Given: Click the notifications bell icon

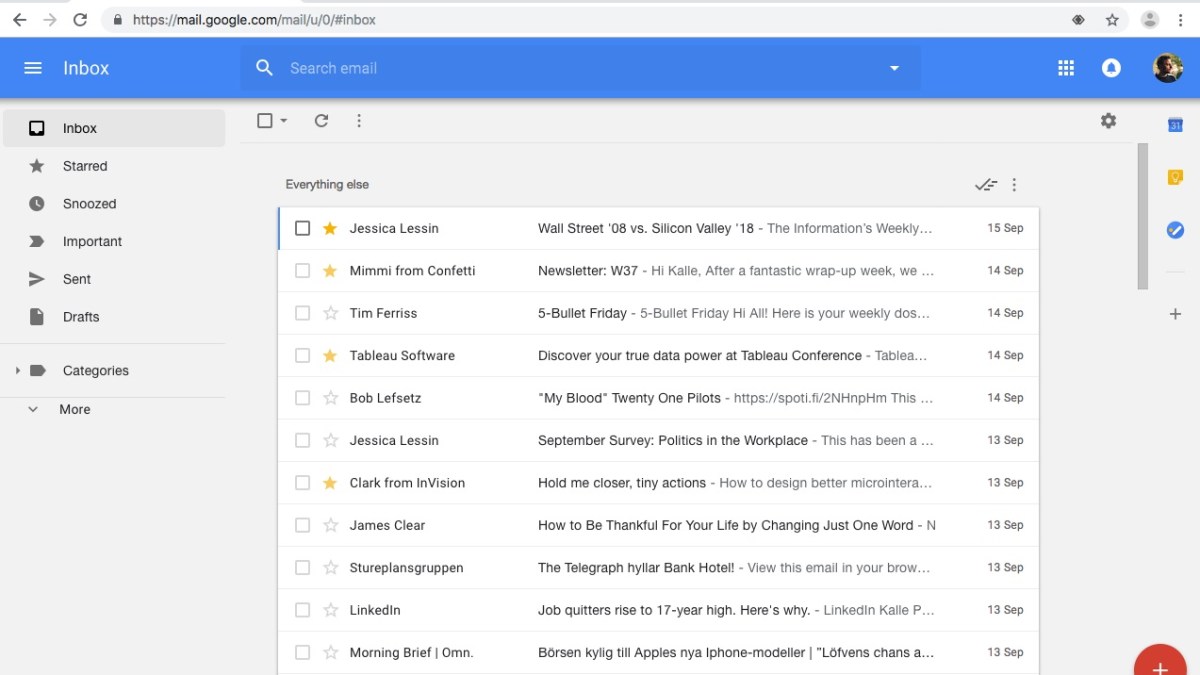Looking at the screenshot, I should coord(1111,68).
